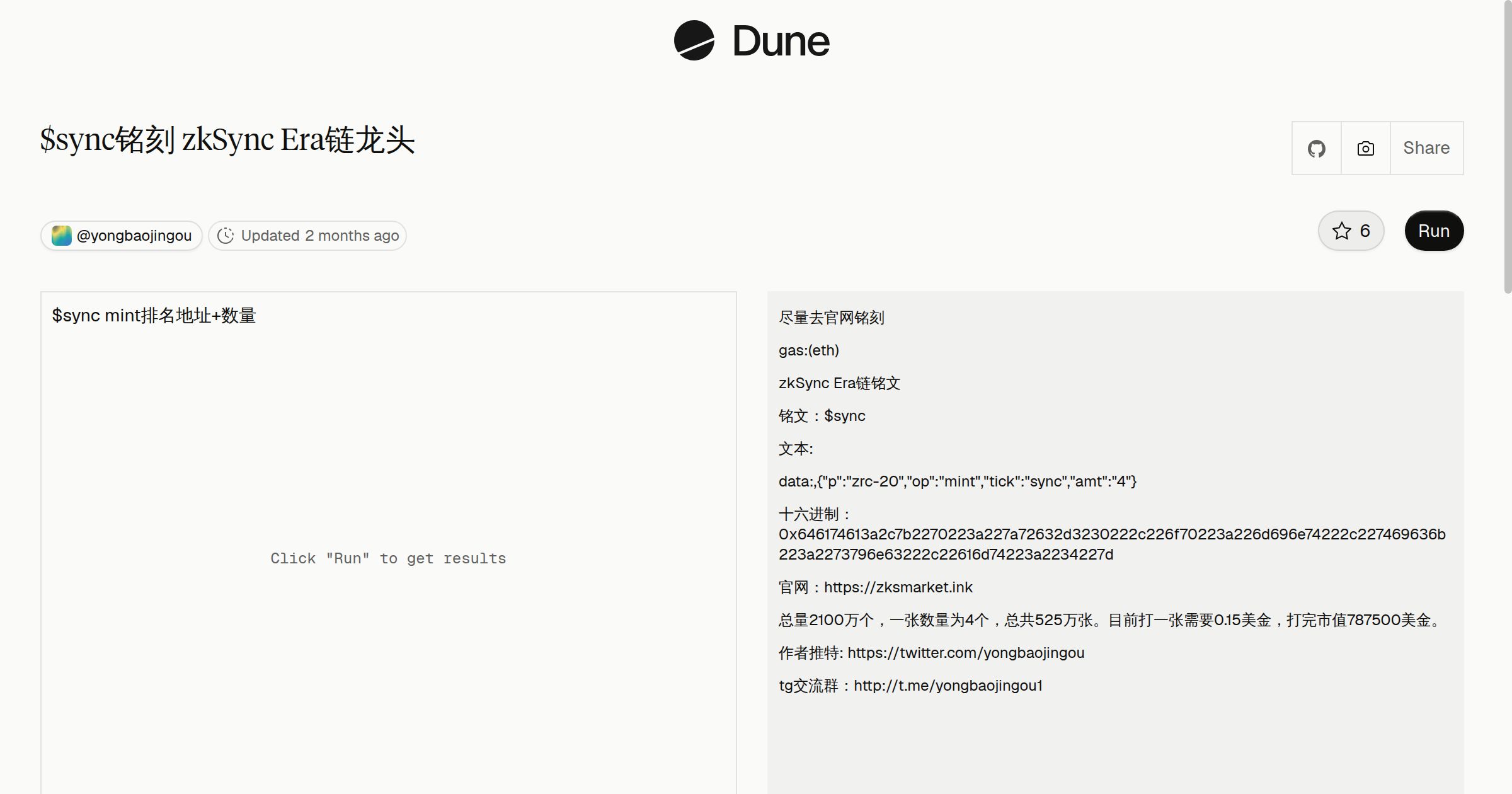Click the text 尽量去官网铭刻
Screen dimensions: 1512x794
coord(832,318)
